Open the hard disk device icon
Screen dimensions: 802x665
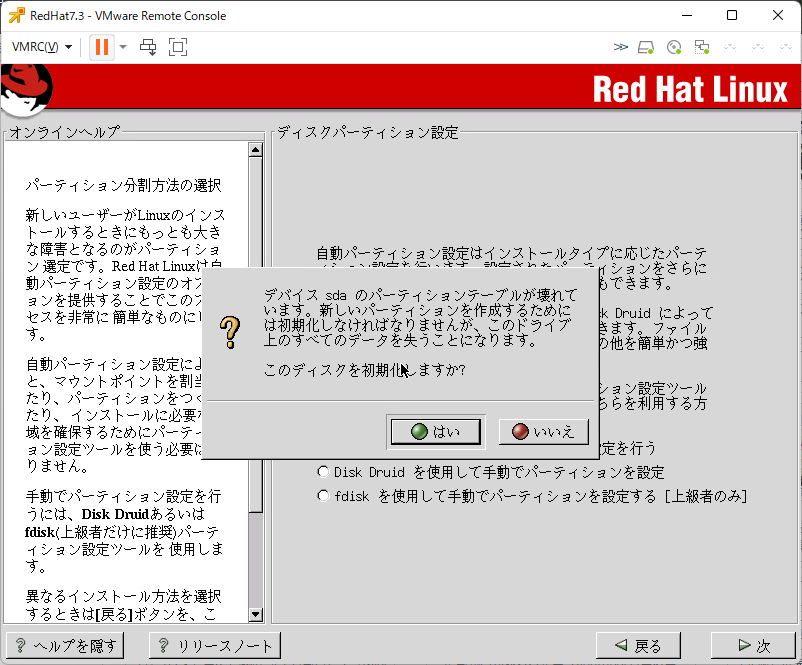click(x=646, y=48)
